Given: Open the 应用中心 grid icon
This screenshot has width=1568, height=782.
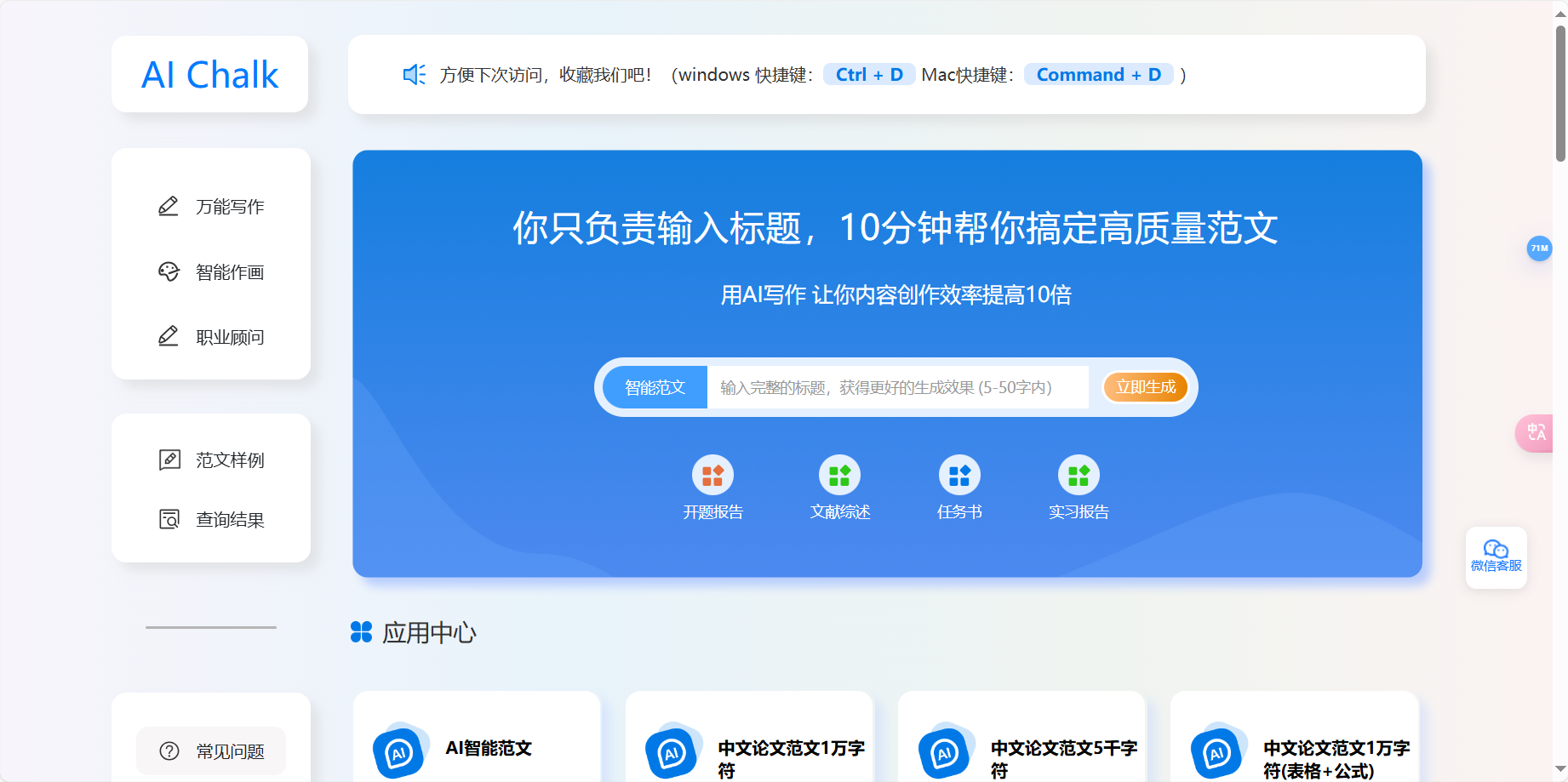Looking at the screenshot, I should pos(361,632).
